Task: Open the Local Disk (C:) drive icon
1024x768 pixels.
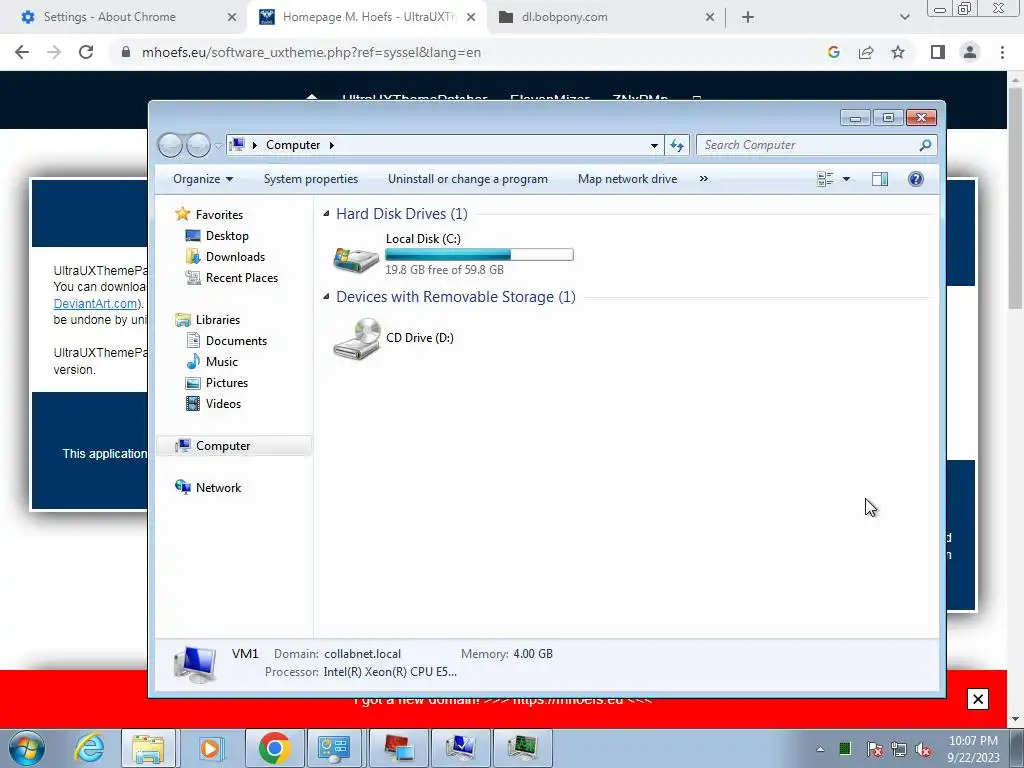Action: coord(356,259)
